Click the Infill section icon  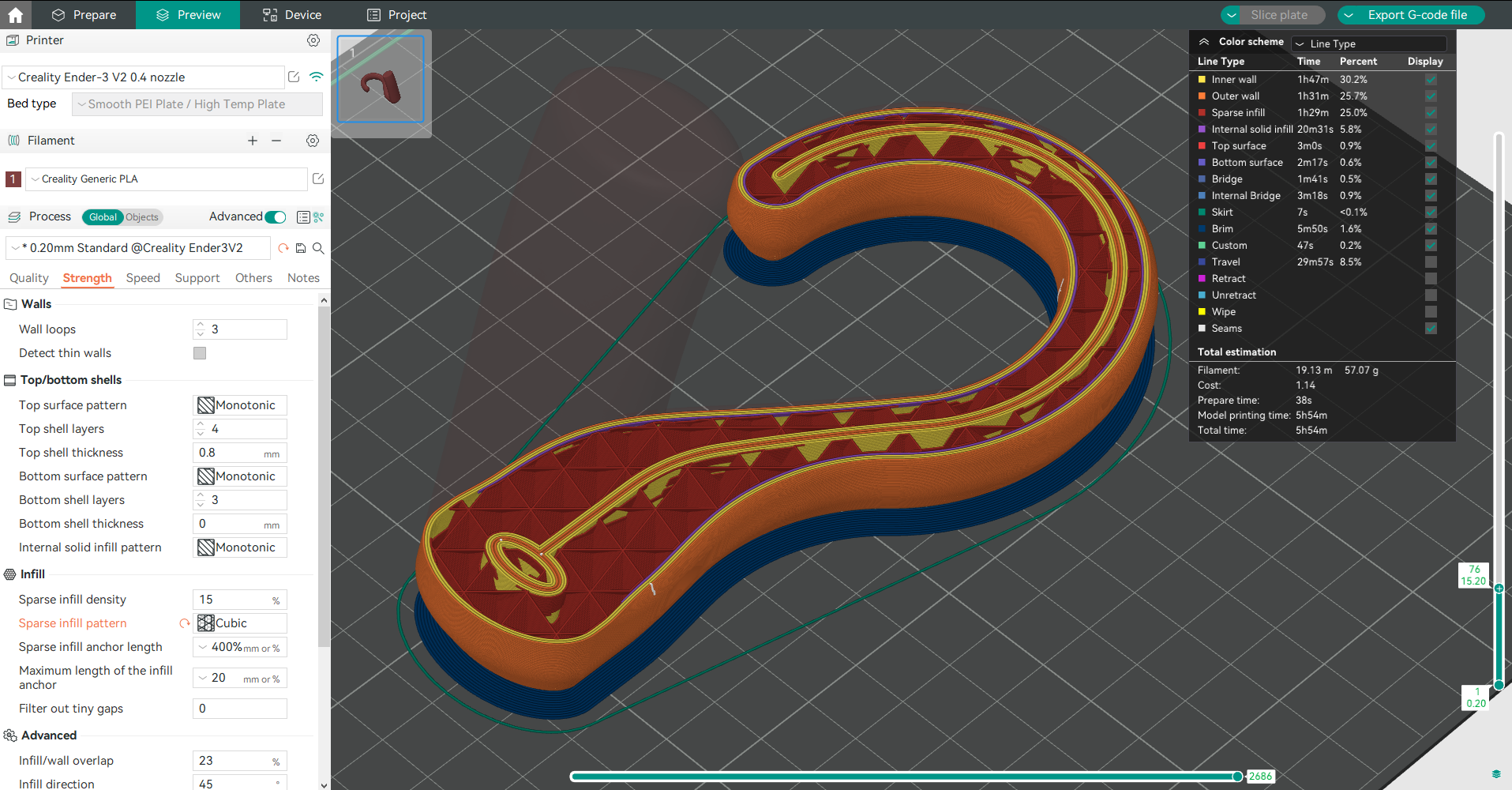pos(10,574)
